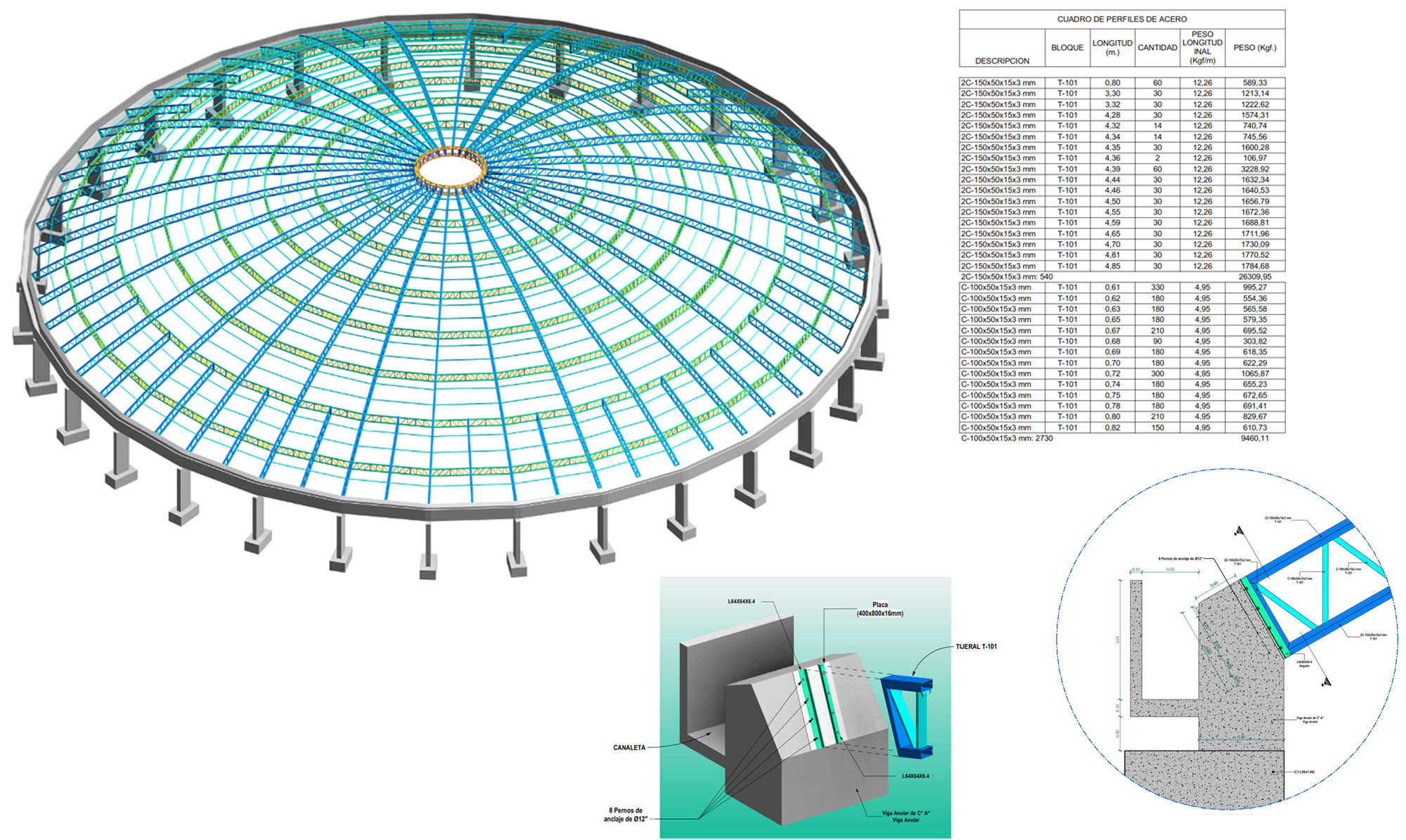Click quantity 2 in the 4,36 row

coord(1157,158)
